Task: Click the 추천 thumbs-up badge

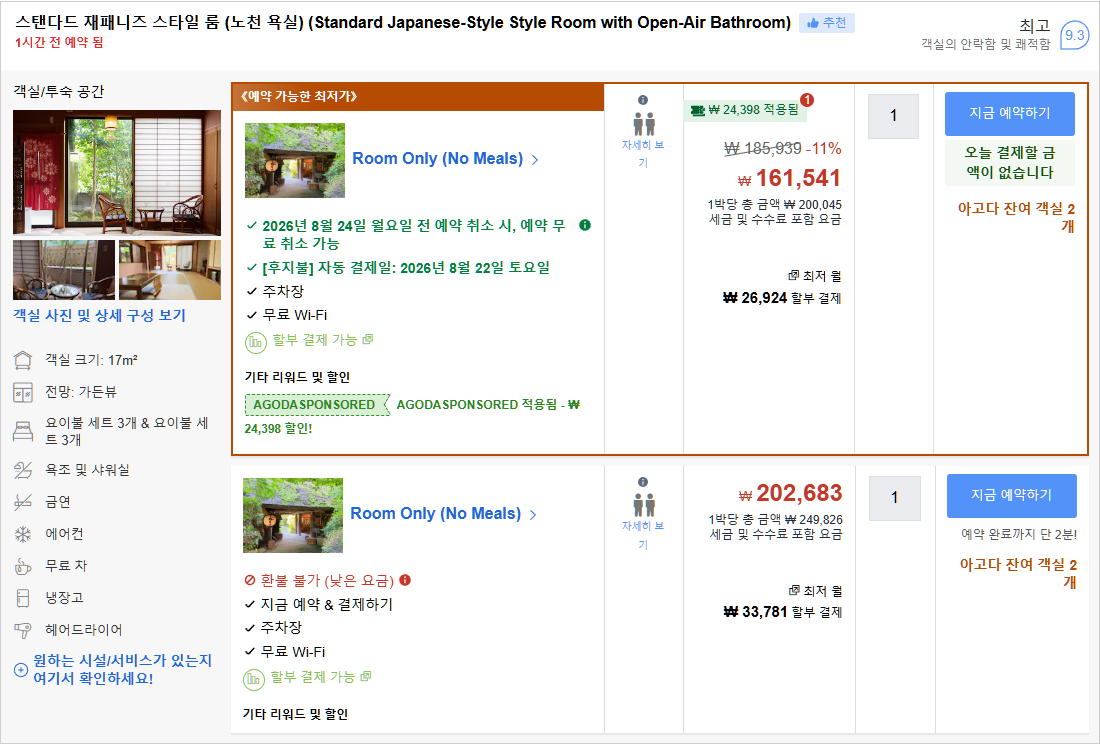Action: tap(826, 23)
